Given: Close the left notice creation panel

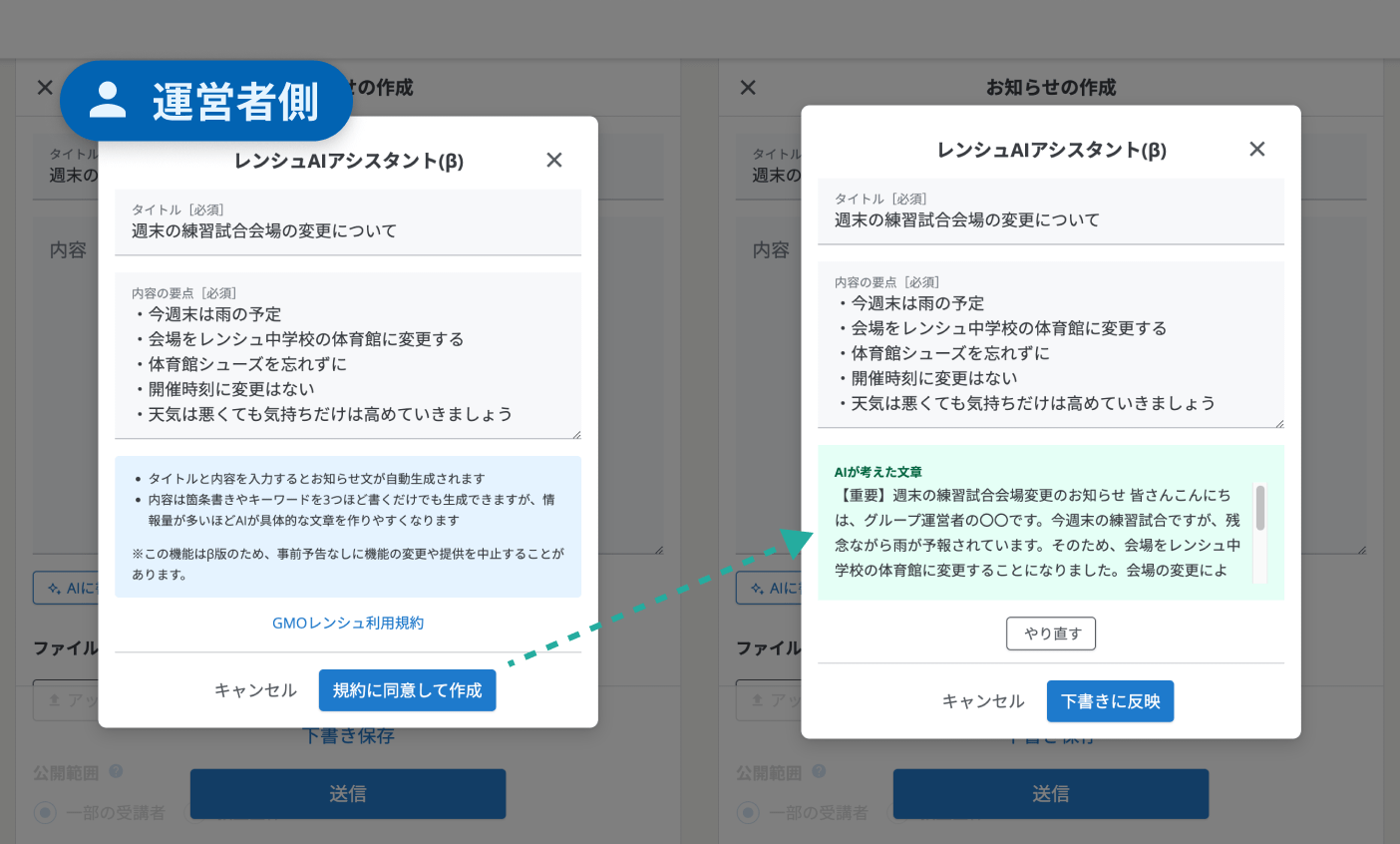Looking at the screenshot, I should click(45, 88).
